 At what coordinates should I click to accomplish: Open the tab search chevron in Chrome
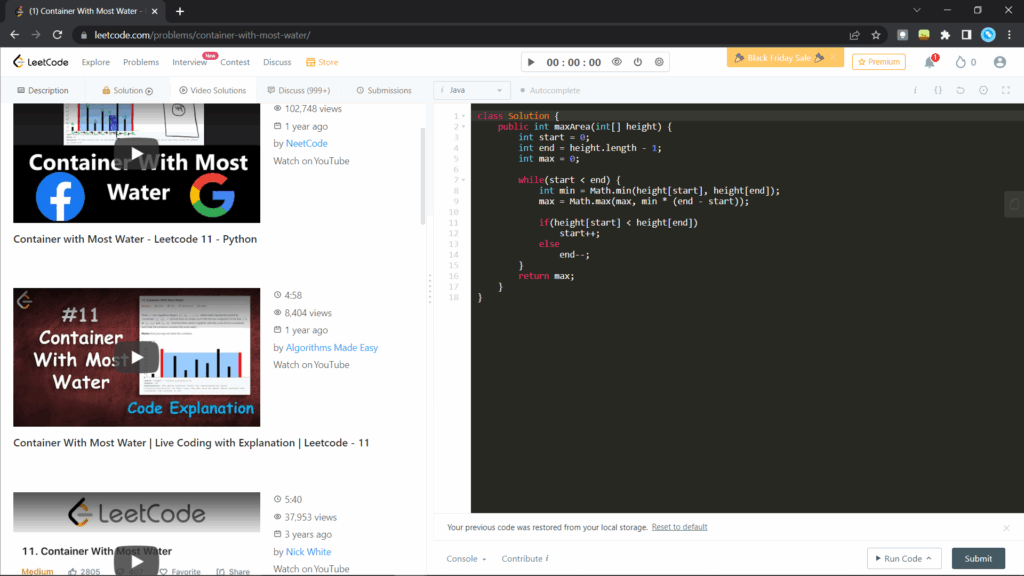click(x=917, y=10)
